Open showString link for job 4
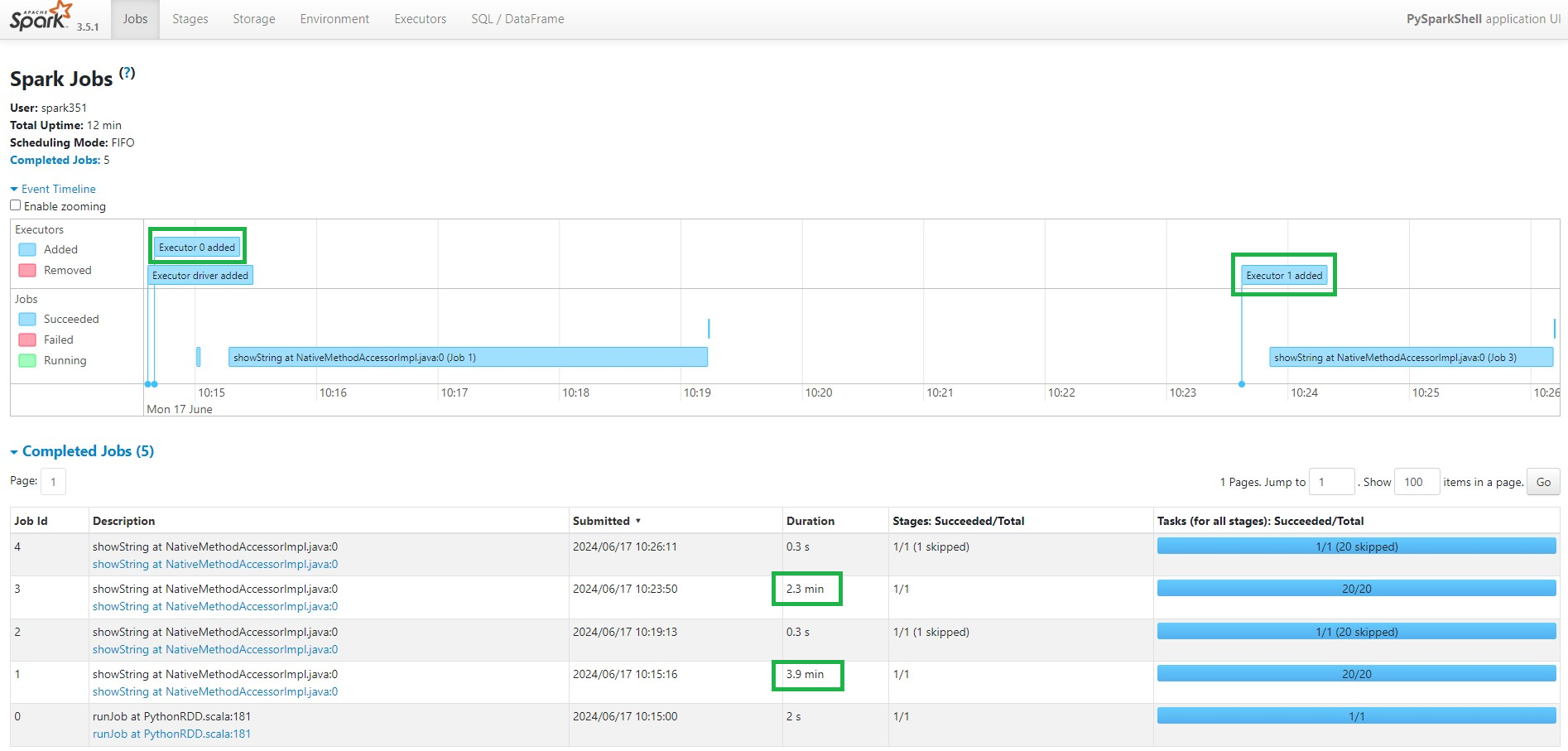Image resolution: width=1568 pixels, height=751 pixels. point(215,565)
